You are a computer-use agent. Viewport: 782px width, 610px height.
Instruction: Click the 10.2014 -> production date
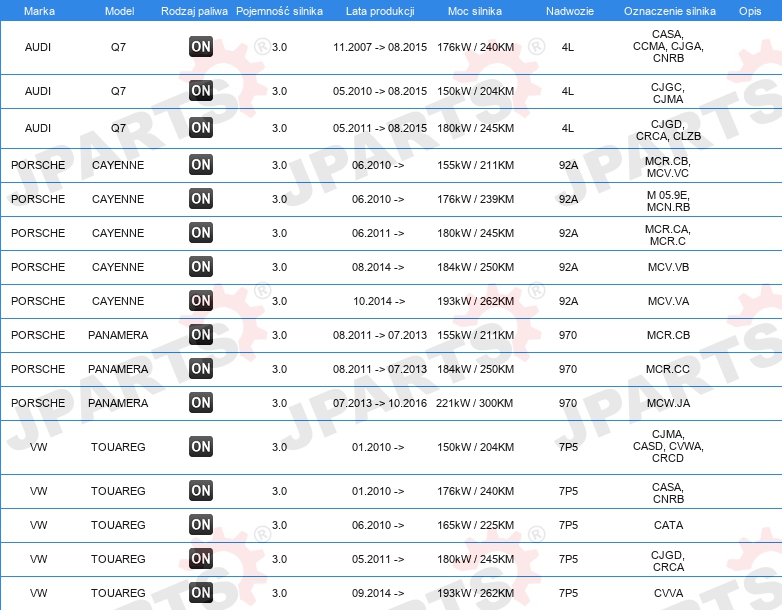(x=379, y=301)
